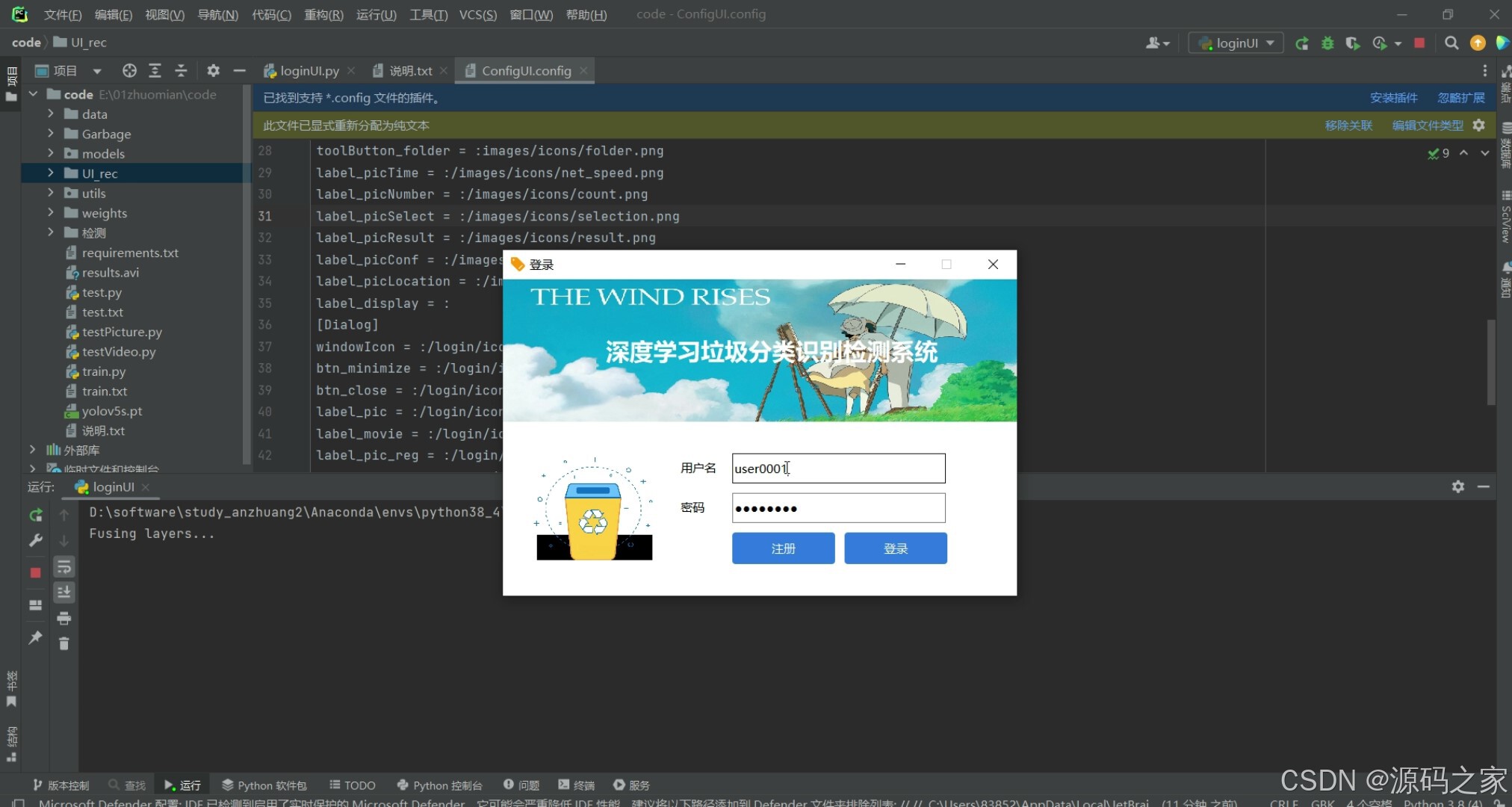Click the rerun loginUI icon in run panel

tap(35, 515)
